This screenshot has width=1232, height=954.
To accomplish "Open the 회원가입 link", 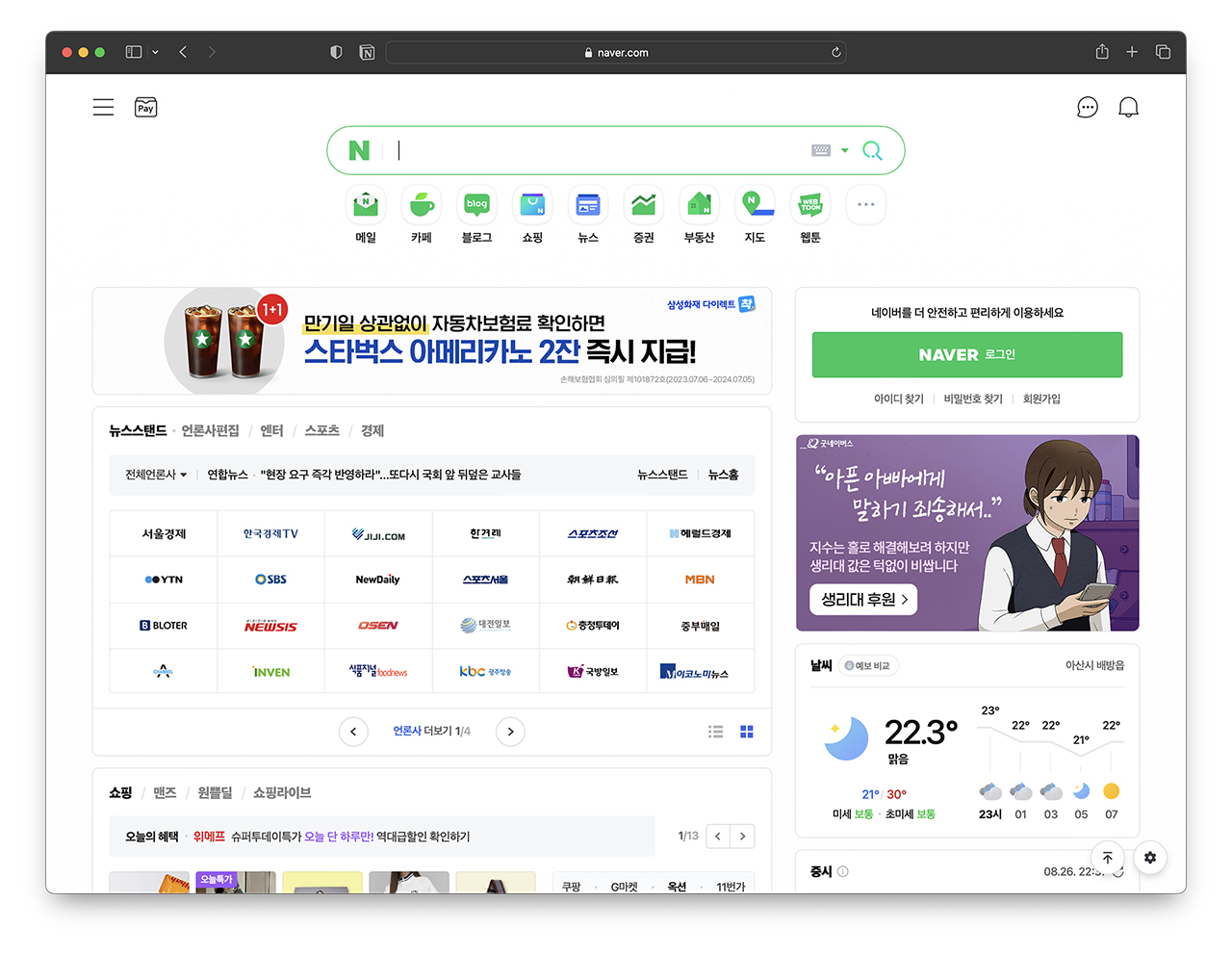I will [1041, 399].
